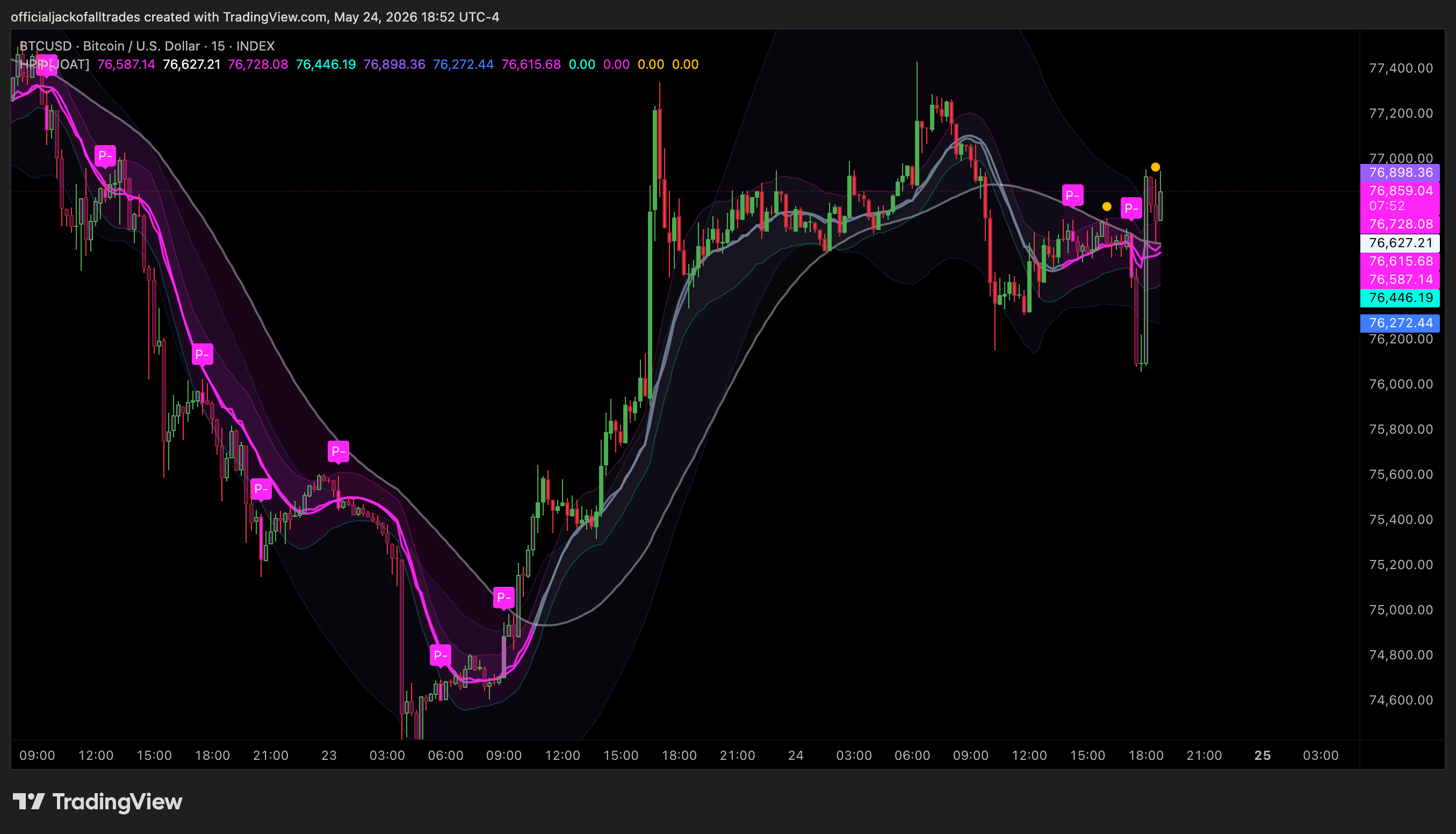
Task: Click the magenta 76,615.68 price tag on axis
Action: pos(1400,261)
